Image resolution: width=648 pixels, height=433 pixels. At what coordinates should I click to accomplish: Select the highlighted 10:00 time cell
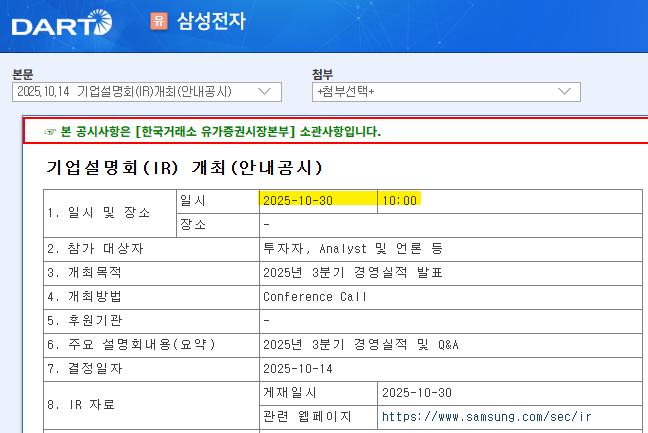pyautogui.click(x=399, y=200)
